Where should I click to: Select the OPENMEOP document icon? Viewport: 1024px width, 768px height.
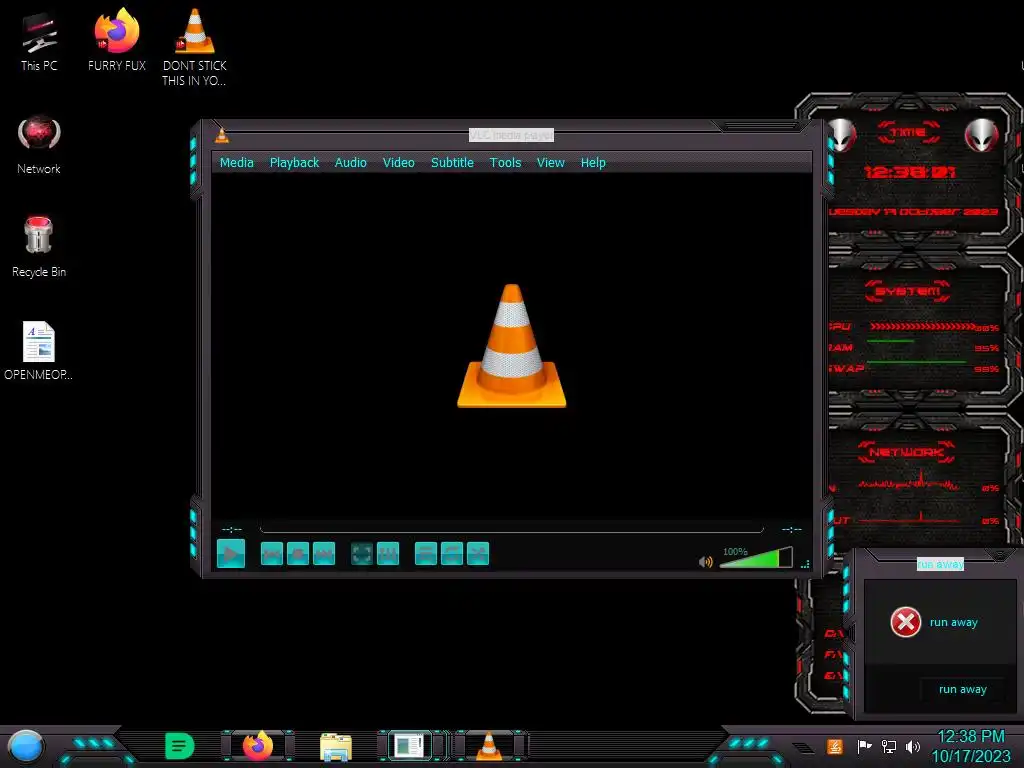[39, 351]
